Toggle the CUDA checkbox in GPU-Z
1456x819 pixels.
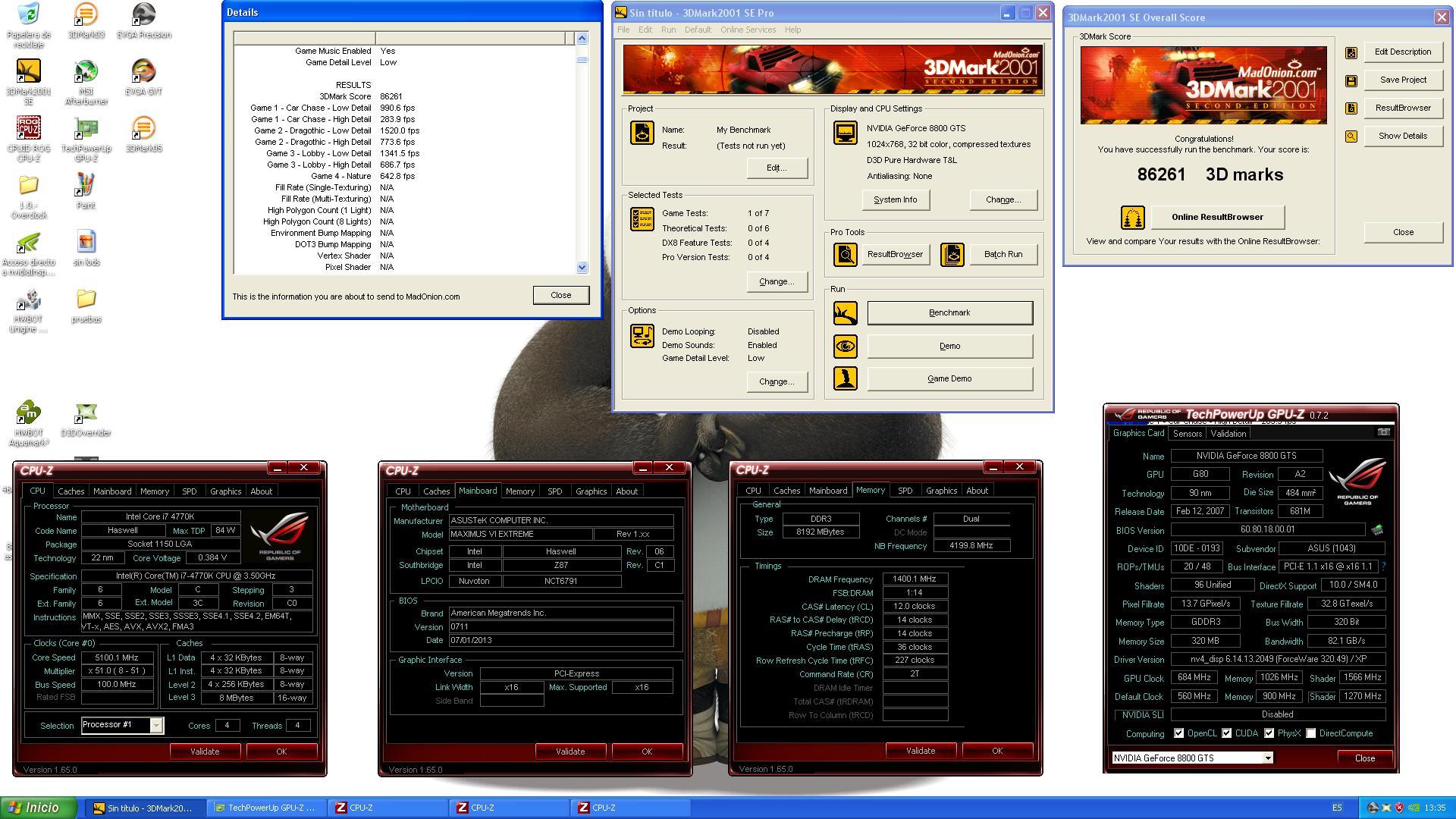click(1226, 733)
